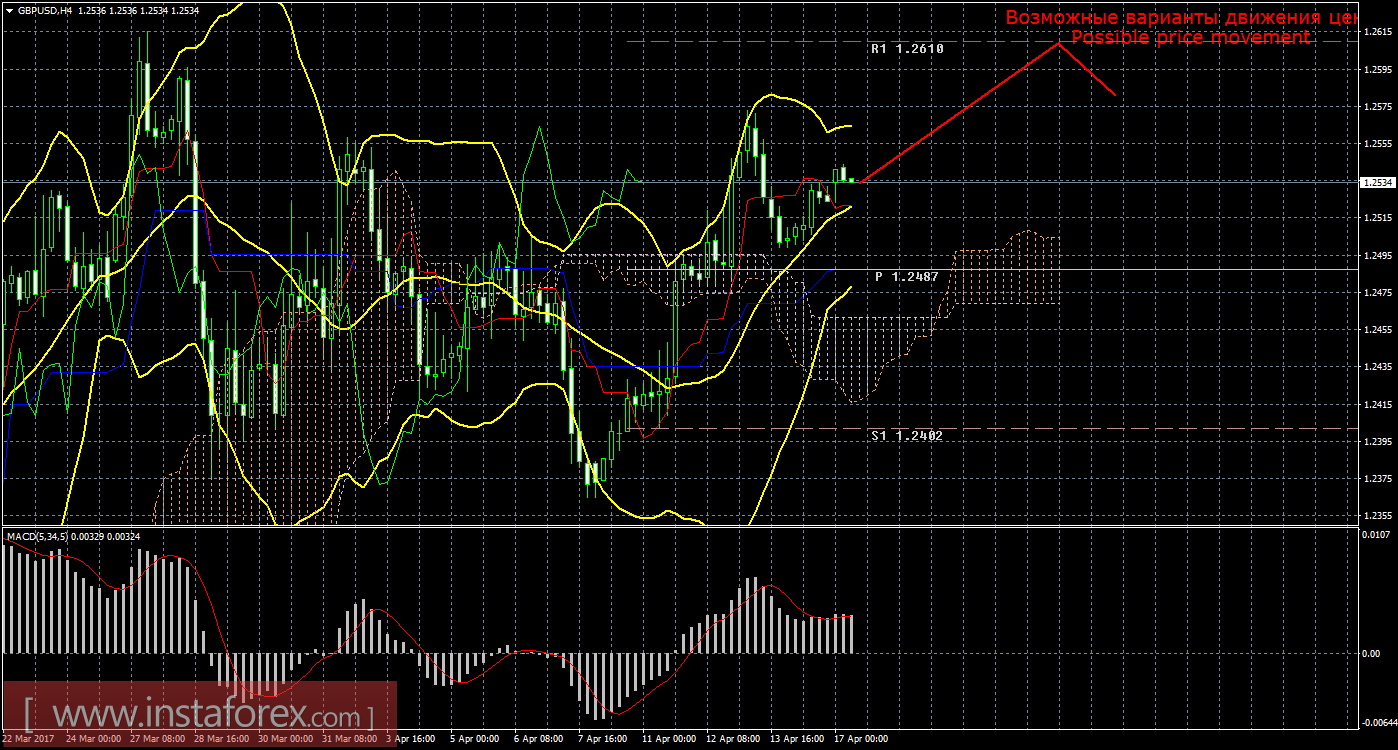This screenshot has height=750, width=1398.
Task: Click the 1.2595 price axis label
Action: tap(1378, 69)
